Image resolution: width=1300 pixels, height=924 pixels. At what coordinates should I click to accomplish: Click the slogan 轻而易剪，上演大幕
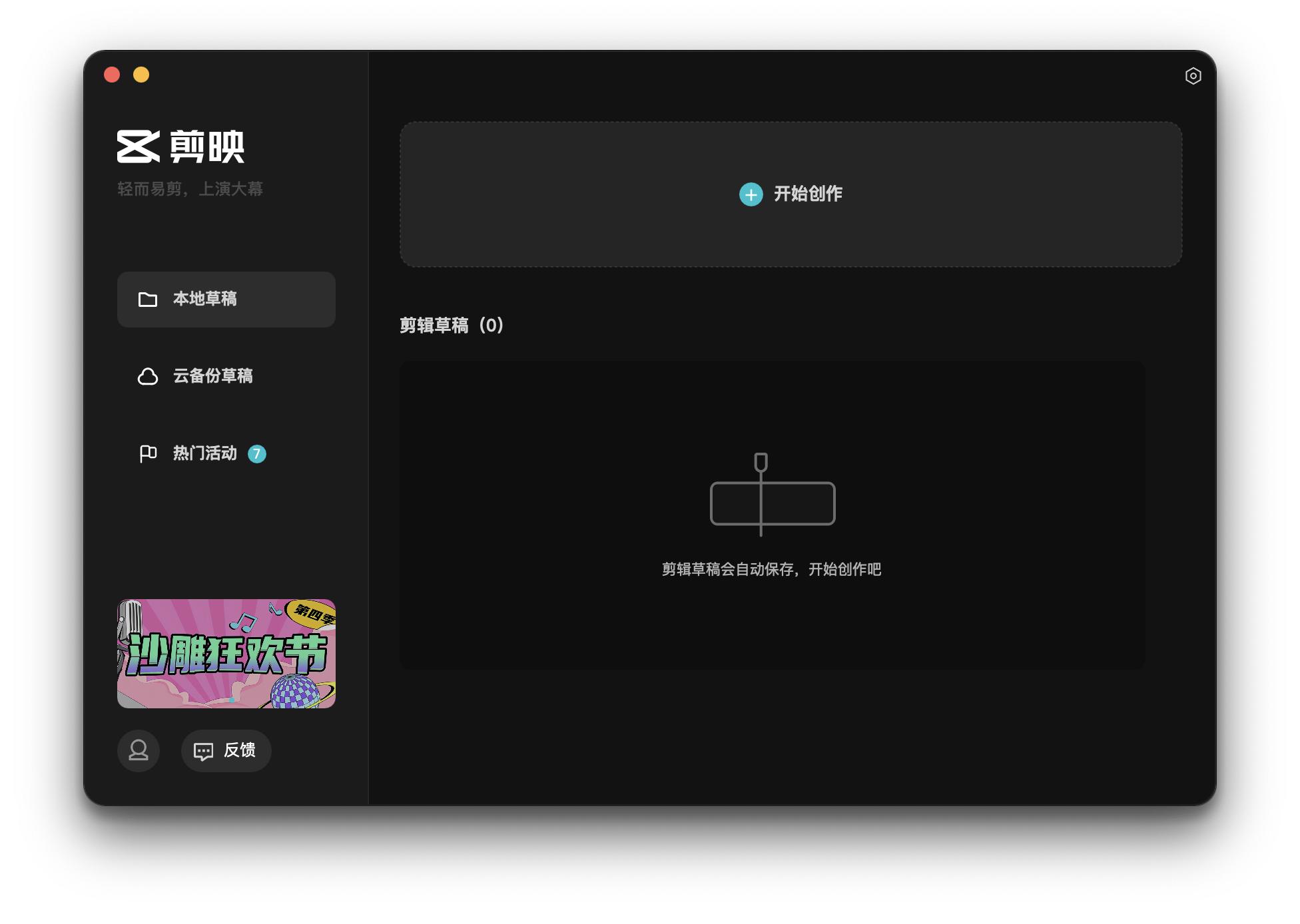coord(188,189)
